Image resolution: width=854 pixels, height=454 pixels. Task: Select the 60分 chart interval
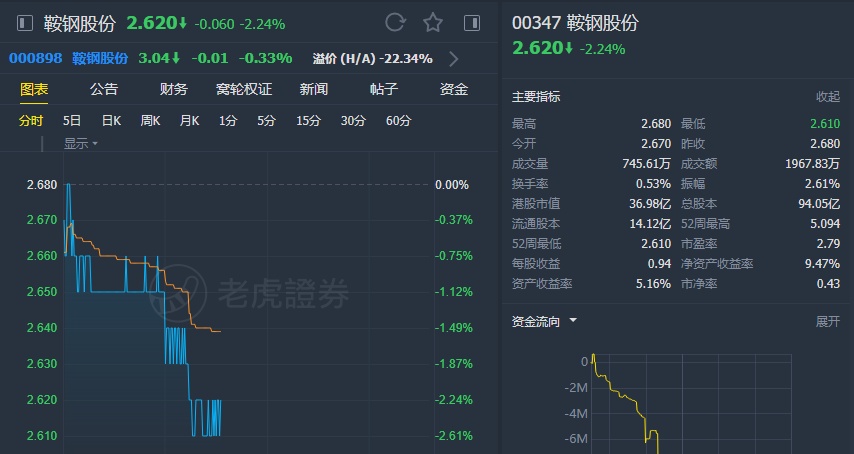pyautogui.click(x=398, y=121)
